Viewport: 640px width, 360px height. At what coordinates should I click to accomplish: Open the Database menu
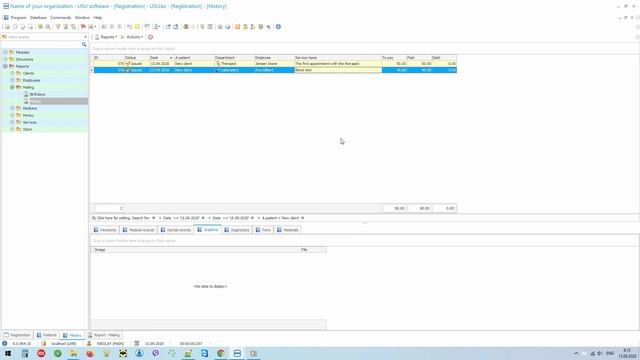pos(38,18)
